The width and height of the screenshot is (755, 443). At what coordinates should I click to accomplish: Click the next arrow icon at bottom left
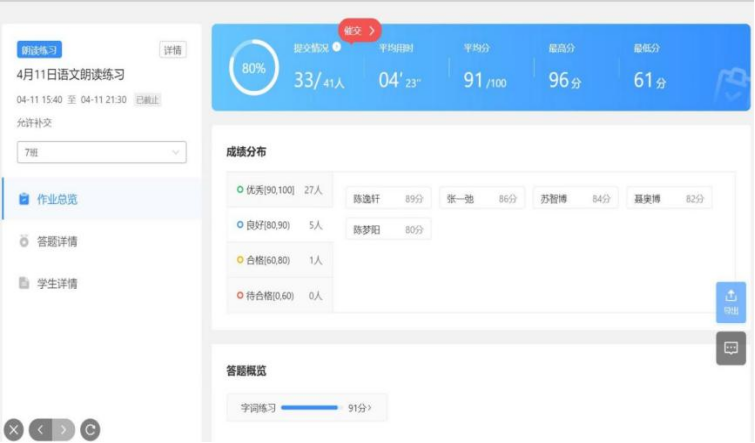pyautogui.click(x=64, y=430)
